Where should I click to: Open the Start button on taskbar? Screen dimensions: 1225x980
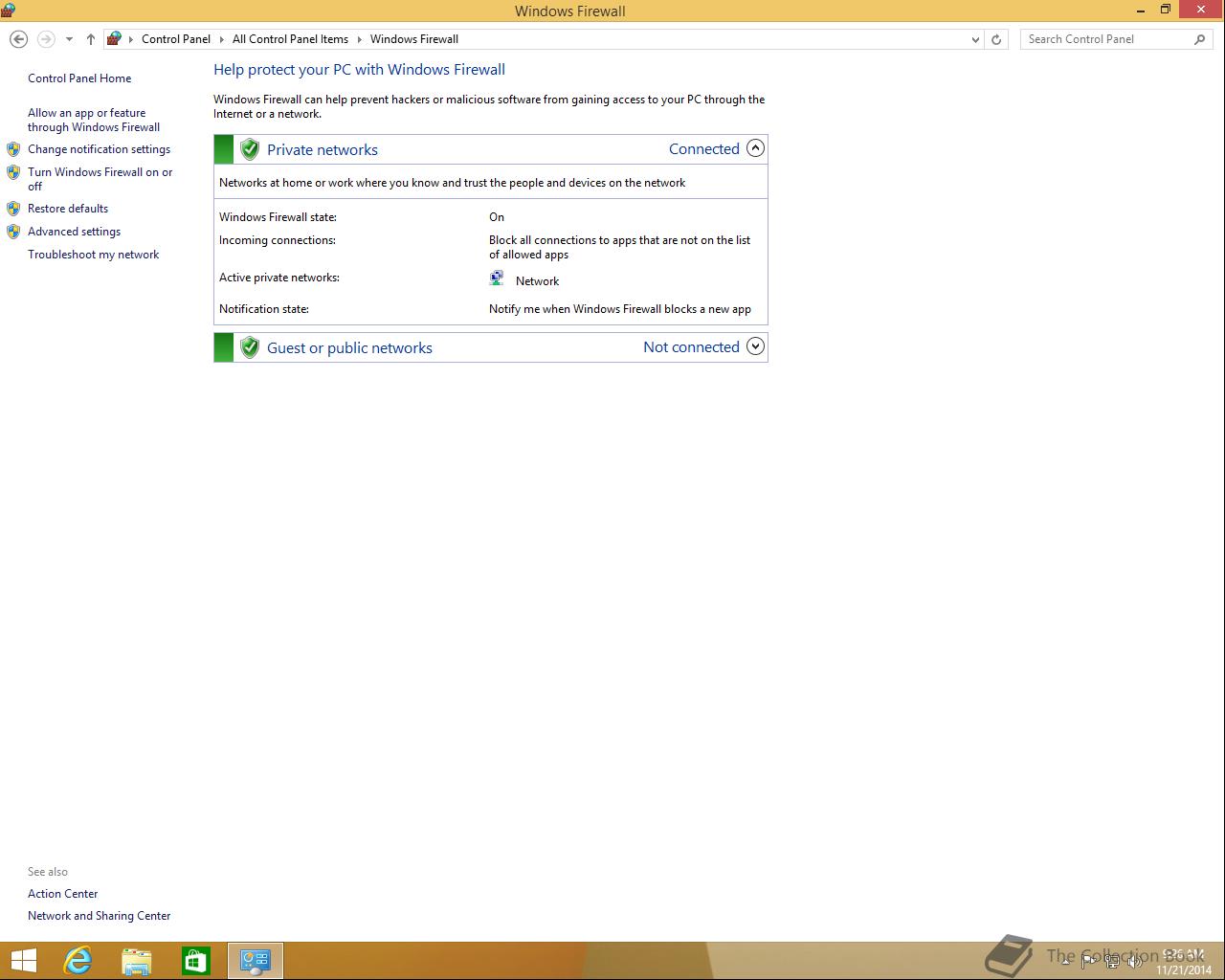[23, 961]
